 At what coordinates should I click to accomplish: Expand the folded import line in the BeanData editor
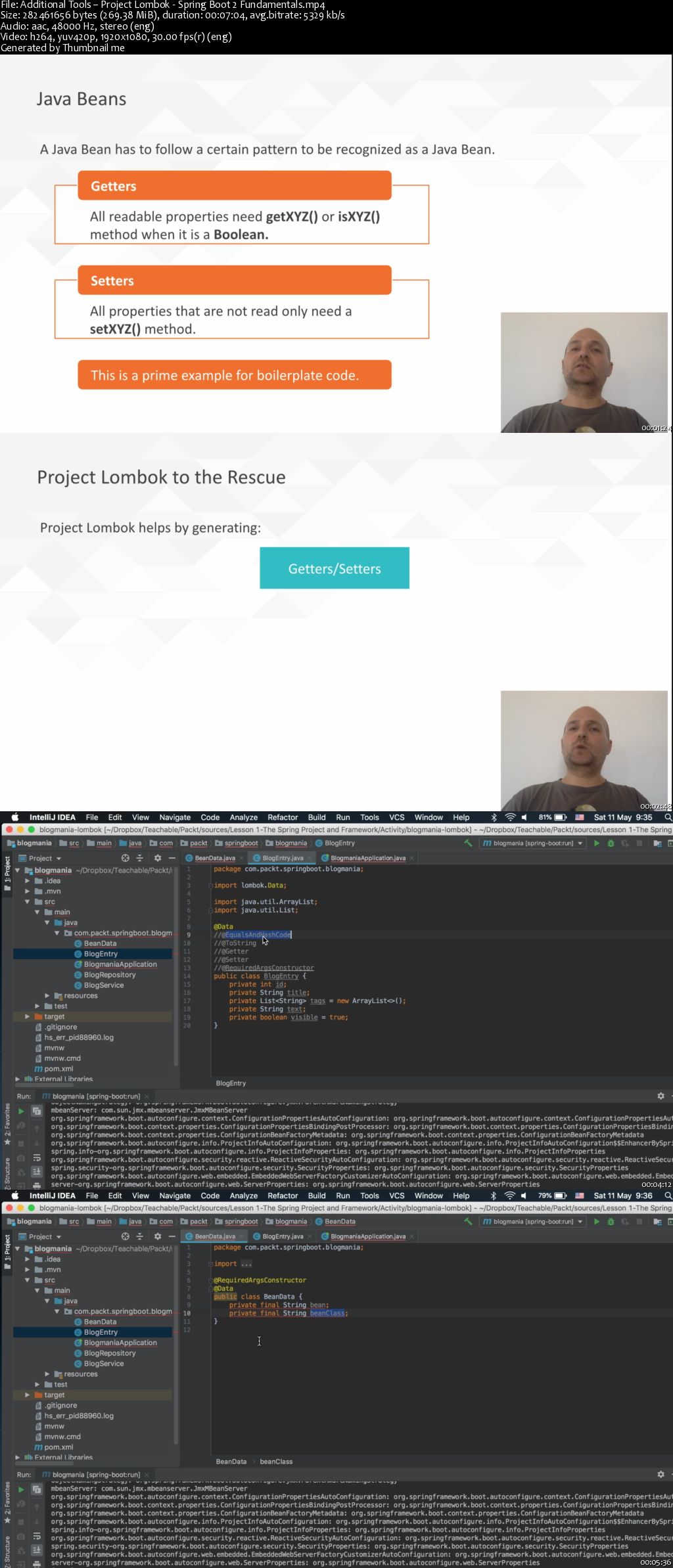click(246, 1264)
